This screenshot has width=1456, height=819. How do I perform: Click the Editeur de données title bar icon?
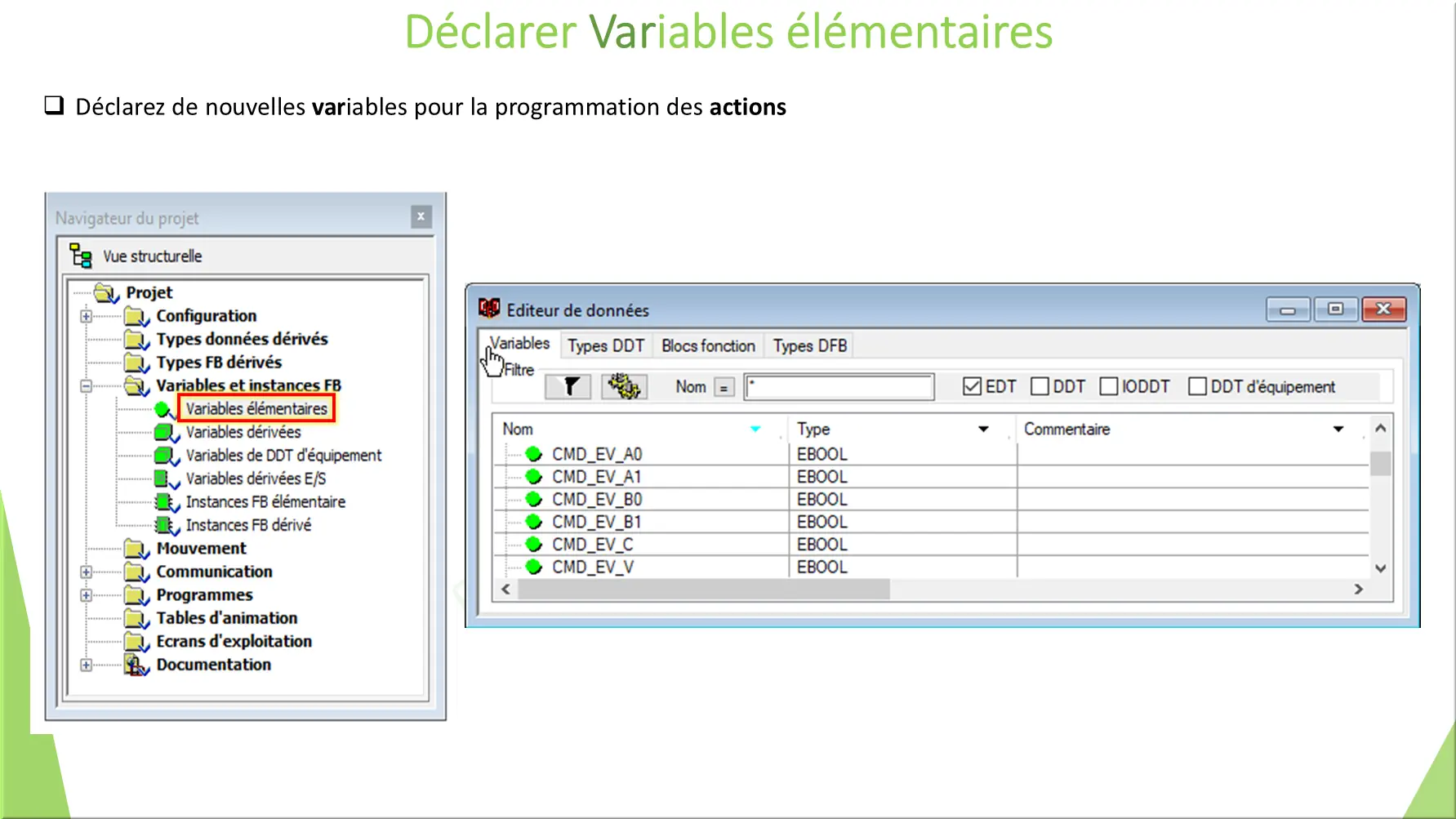489,309
